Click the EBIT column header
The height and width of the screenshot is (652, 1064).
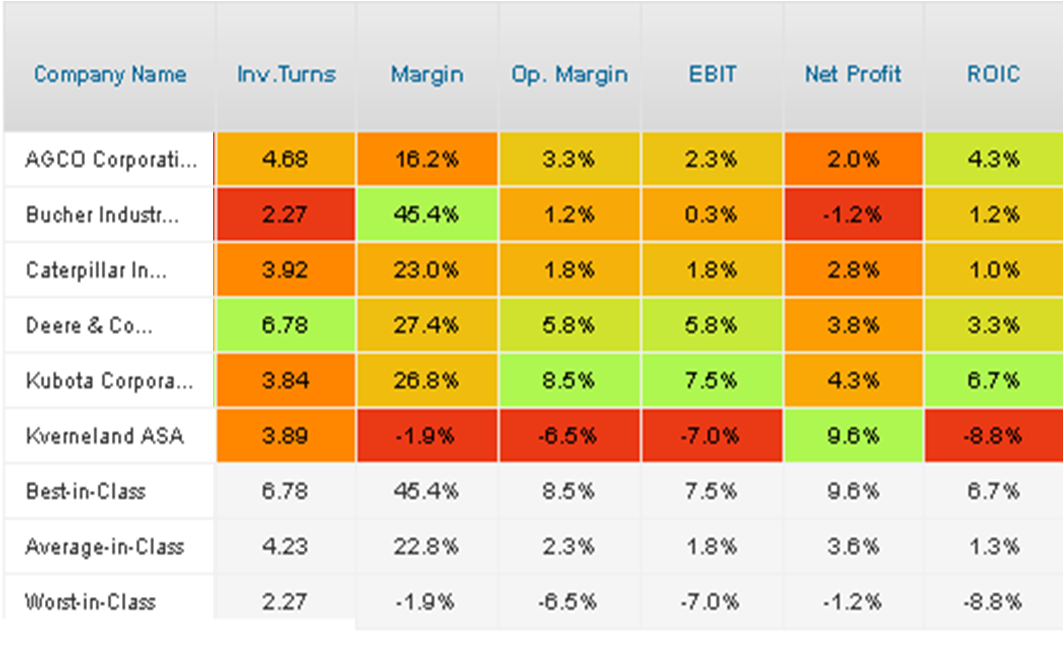[713, 74]
